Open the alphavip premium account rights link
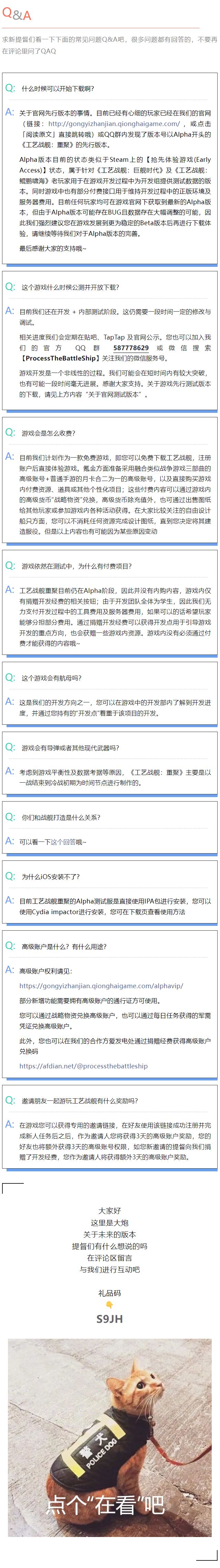This screenshot has height=1568, width=220. pyautogui.click(x=101, y=985)
